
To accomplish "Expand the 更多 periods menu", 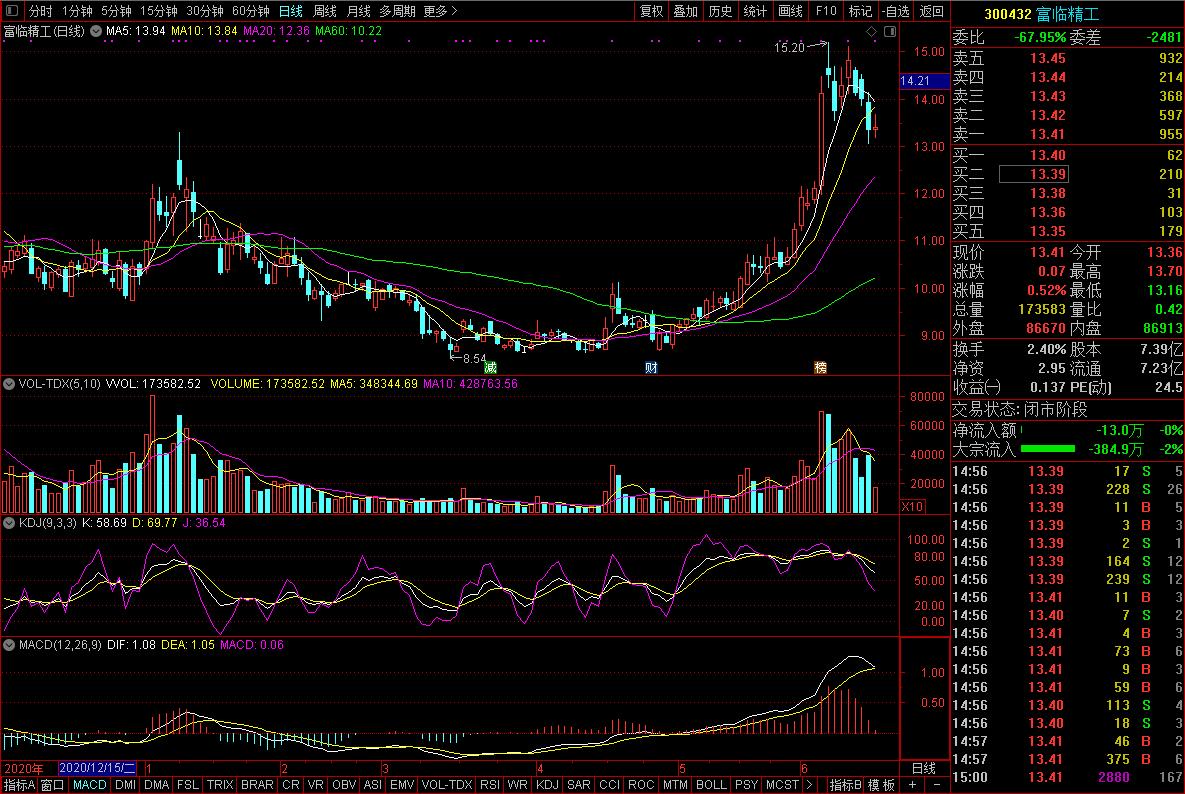I will [440, 11].
